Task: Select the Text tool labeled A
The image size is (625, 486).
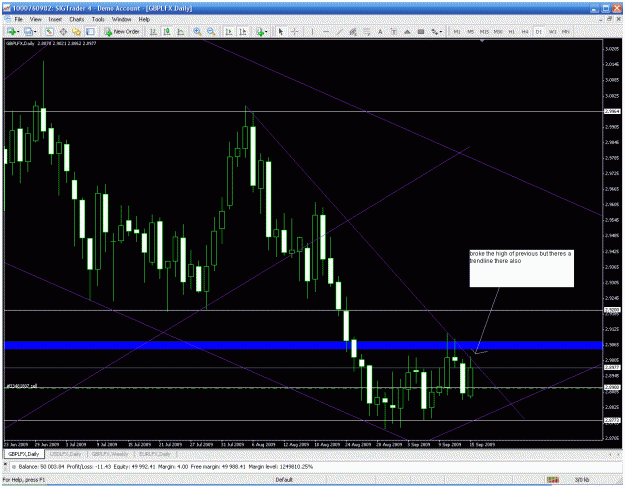Action: pyautogui.click(x=380, y=31)
